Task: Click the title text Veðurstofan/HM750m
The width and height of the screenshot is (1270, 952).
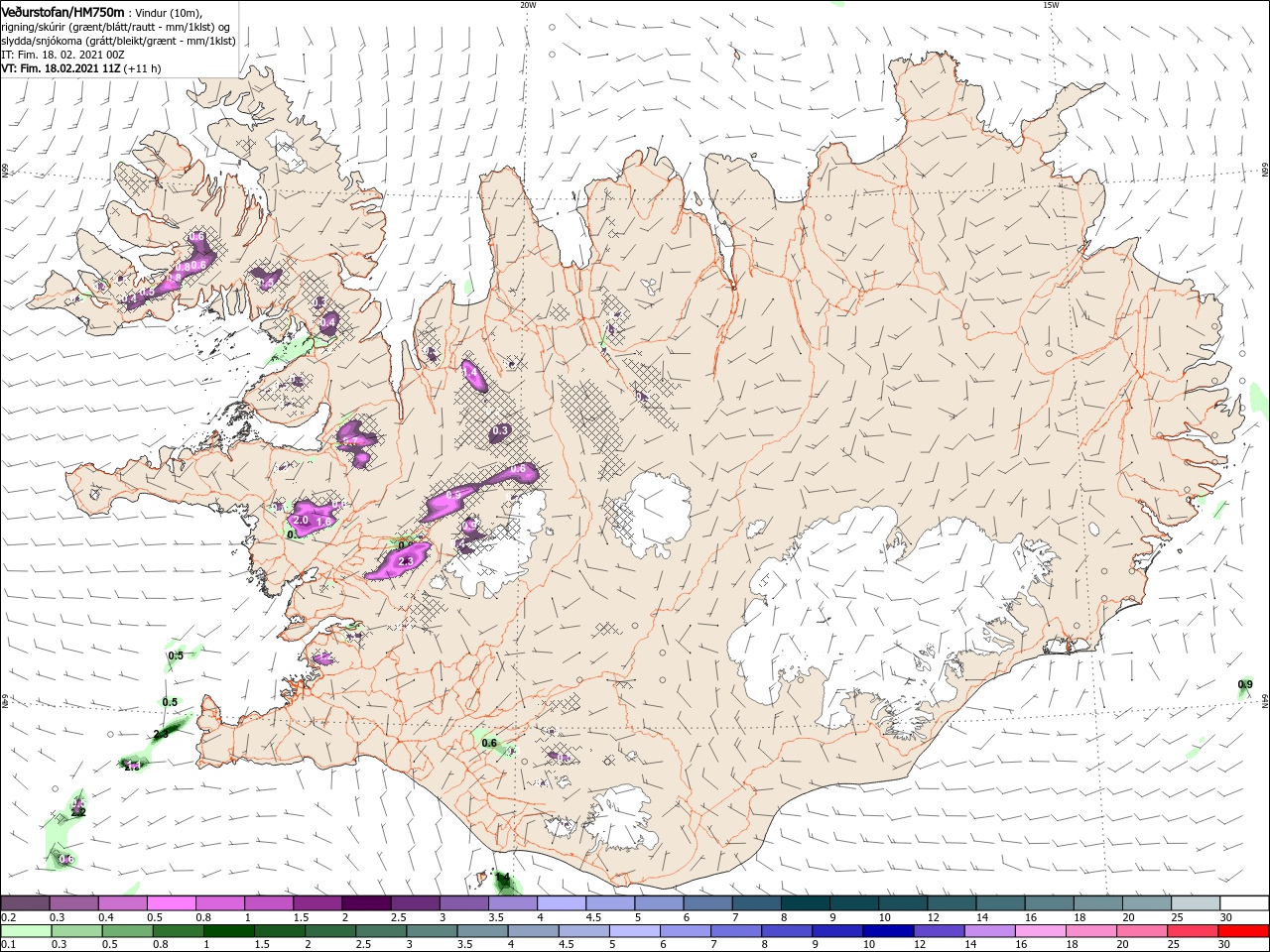Action: tap(63, 12)
